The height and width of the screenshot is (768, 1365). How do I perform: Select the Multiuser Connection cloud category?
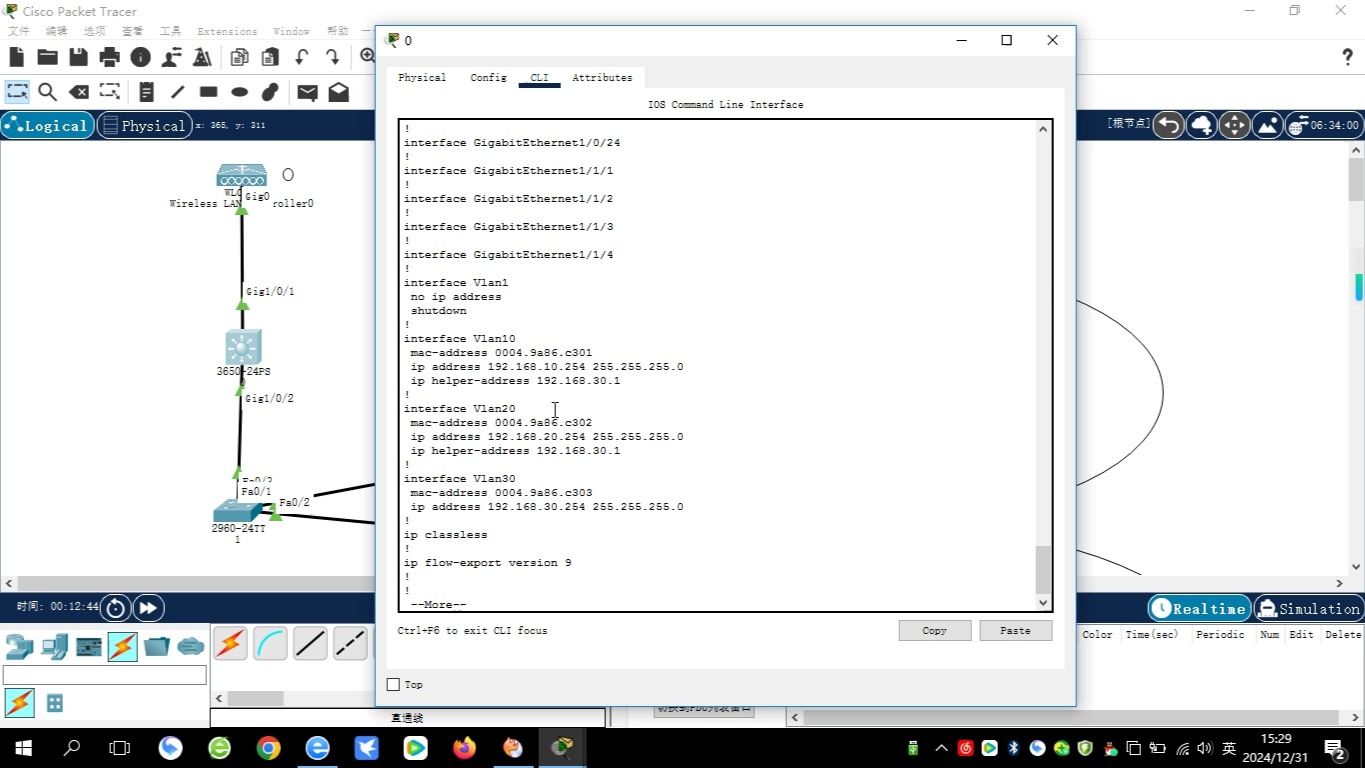[191, 647]
